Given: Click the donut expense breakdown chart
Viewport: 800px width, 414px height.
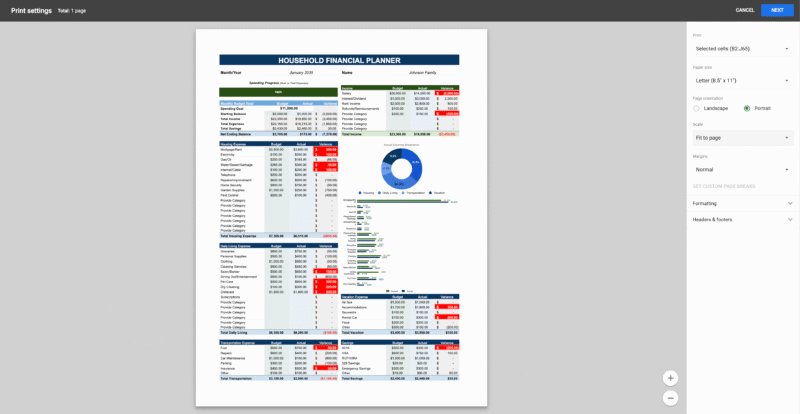Looking at the screenshot, I should tap(402, 168).
